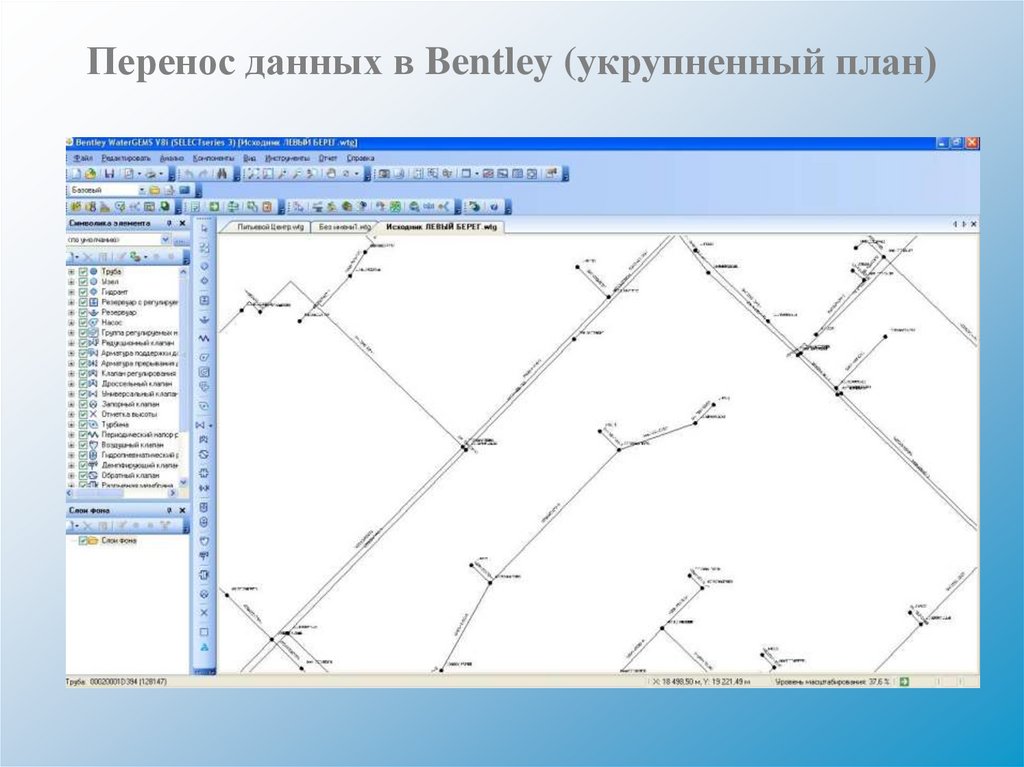Select the Pump tool in vertical toolbar

tap(204, 357)
